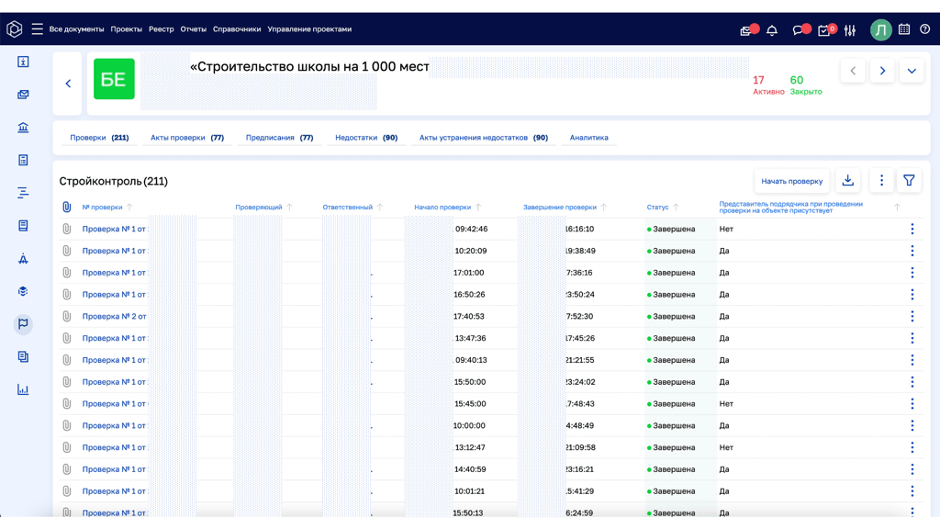Click the bank building icon in left sidebar
The height and width of the screenshot is (529, 941).
(23, 128)
